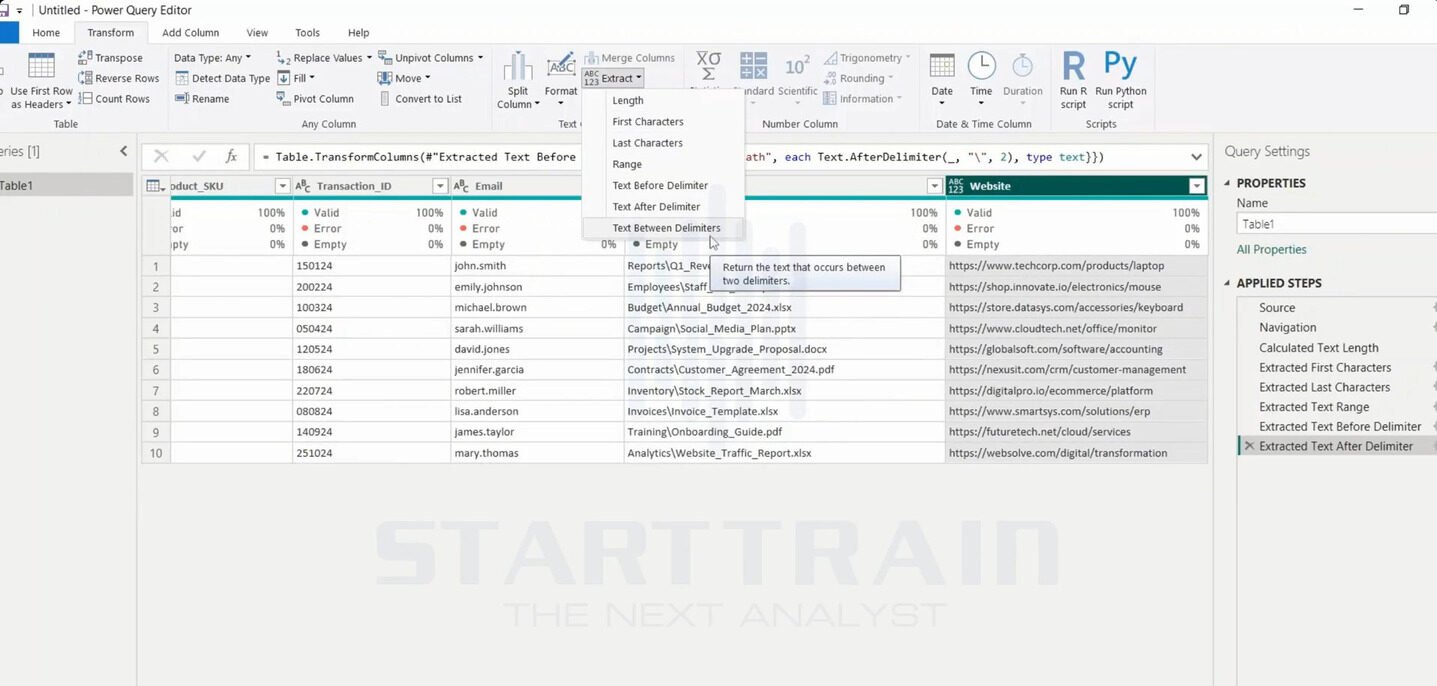Click Use First Row as Headers
1437x686 pixels.
(x=41, y=81)
